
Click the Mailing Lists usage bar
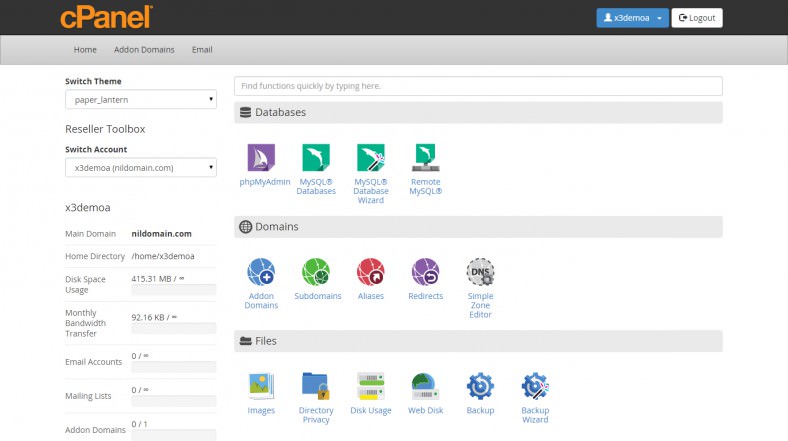[x=174, y=401]
